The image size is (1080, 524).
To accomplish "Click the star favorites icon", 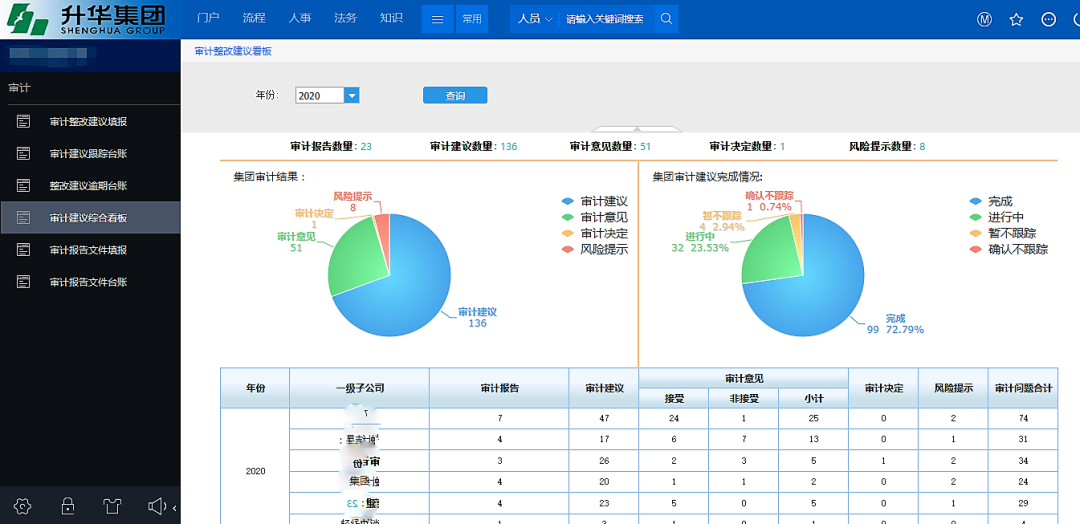I will (1016, 19).
